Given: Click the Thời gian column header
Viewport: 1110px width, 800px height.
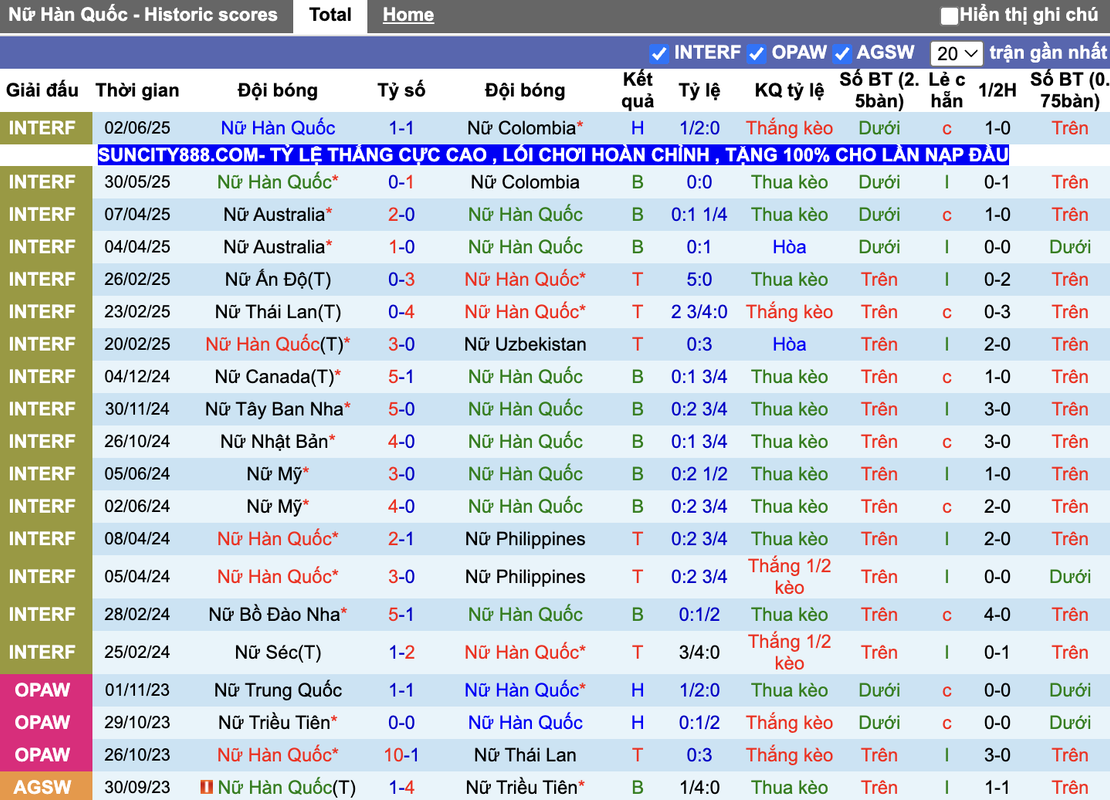Looking at the screenshot, I should 137,91.
